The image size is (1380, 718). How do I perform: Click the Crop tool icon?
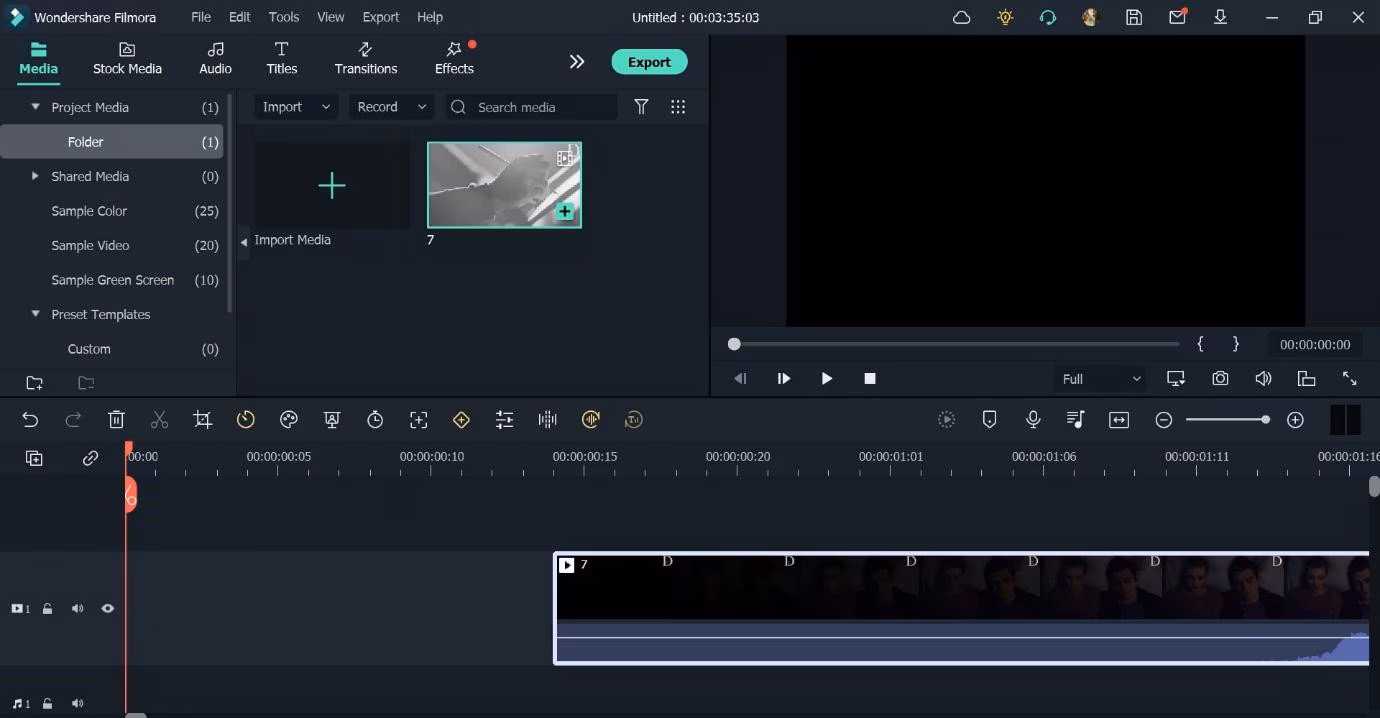click(203, 420)
